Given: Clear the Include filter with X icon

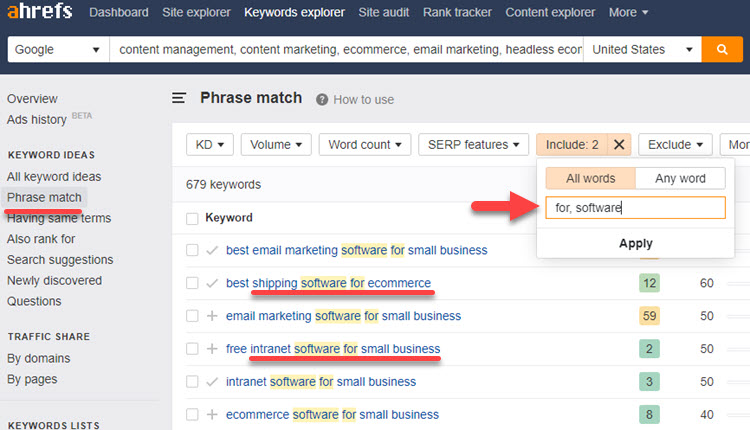Looking at the screenshot, I should pyautogui.click(x=619, y=144).
